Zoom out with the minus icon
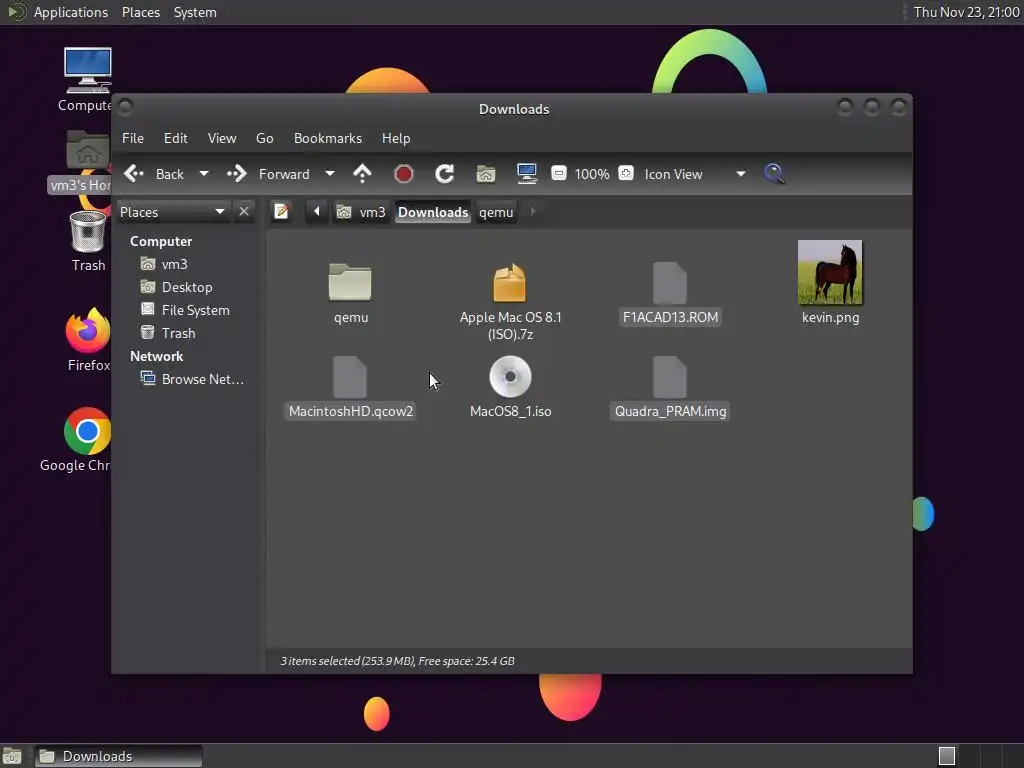Screen dimensions: 1024x768 [558, 173]
